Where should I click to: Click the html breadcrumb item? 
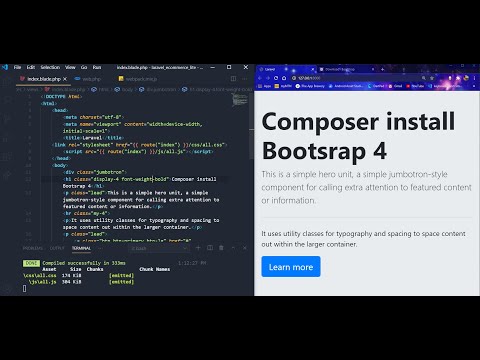100,89
